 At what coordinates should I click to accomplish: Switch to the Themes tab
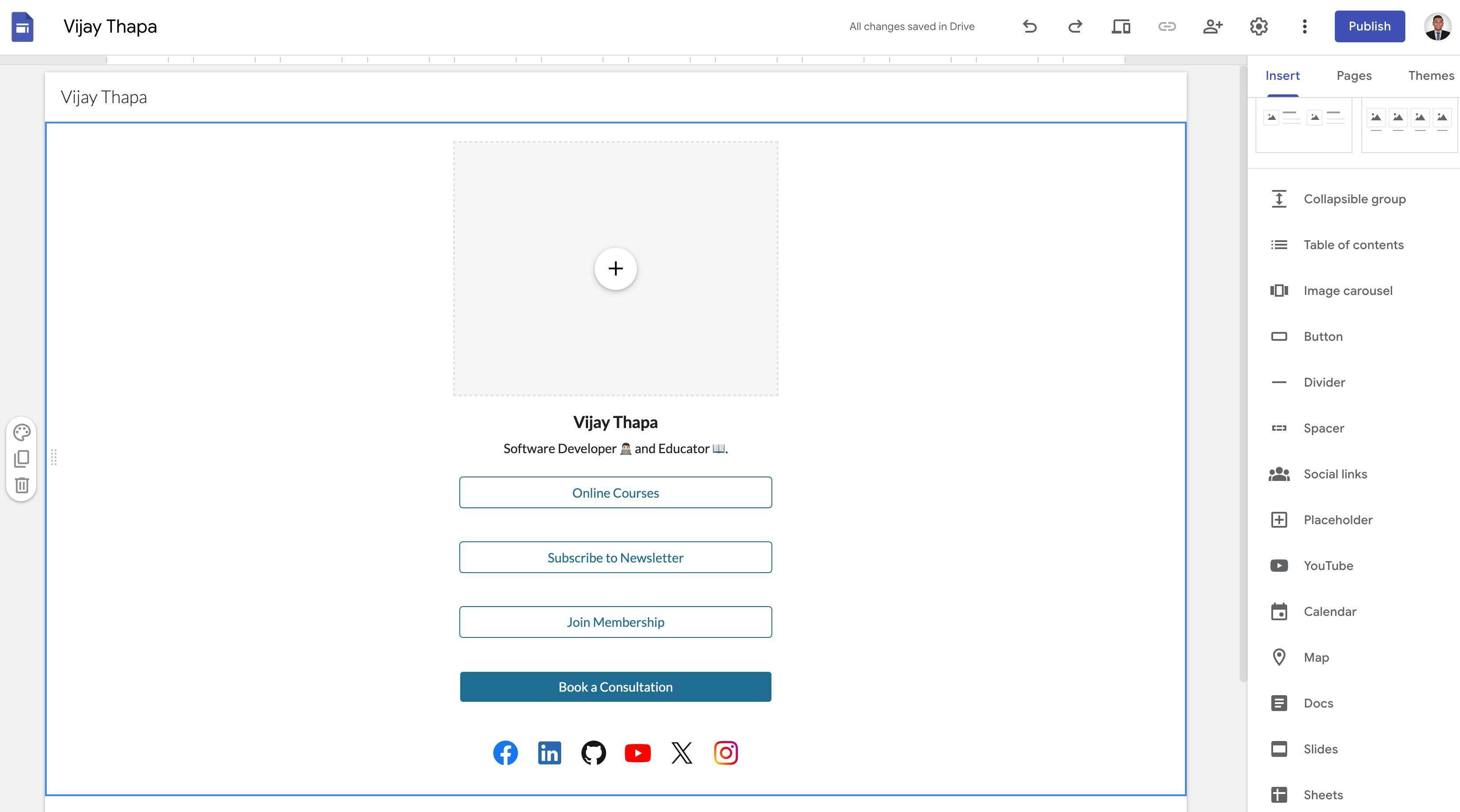1431,76
